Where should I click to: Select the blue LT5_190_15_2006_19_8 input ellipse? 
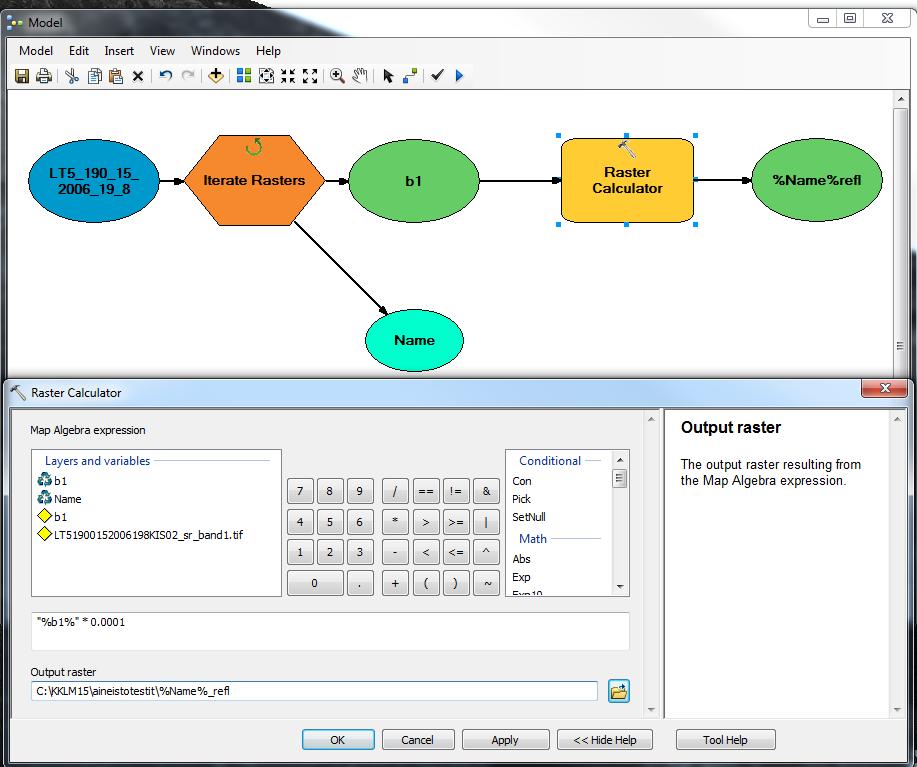click(94, 181)
